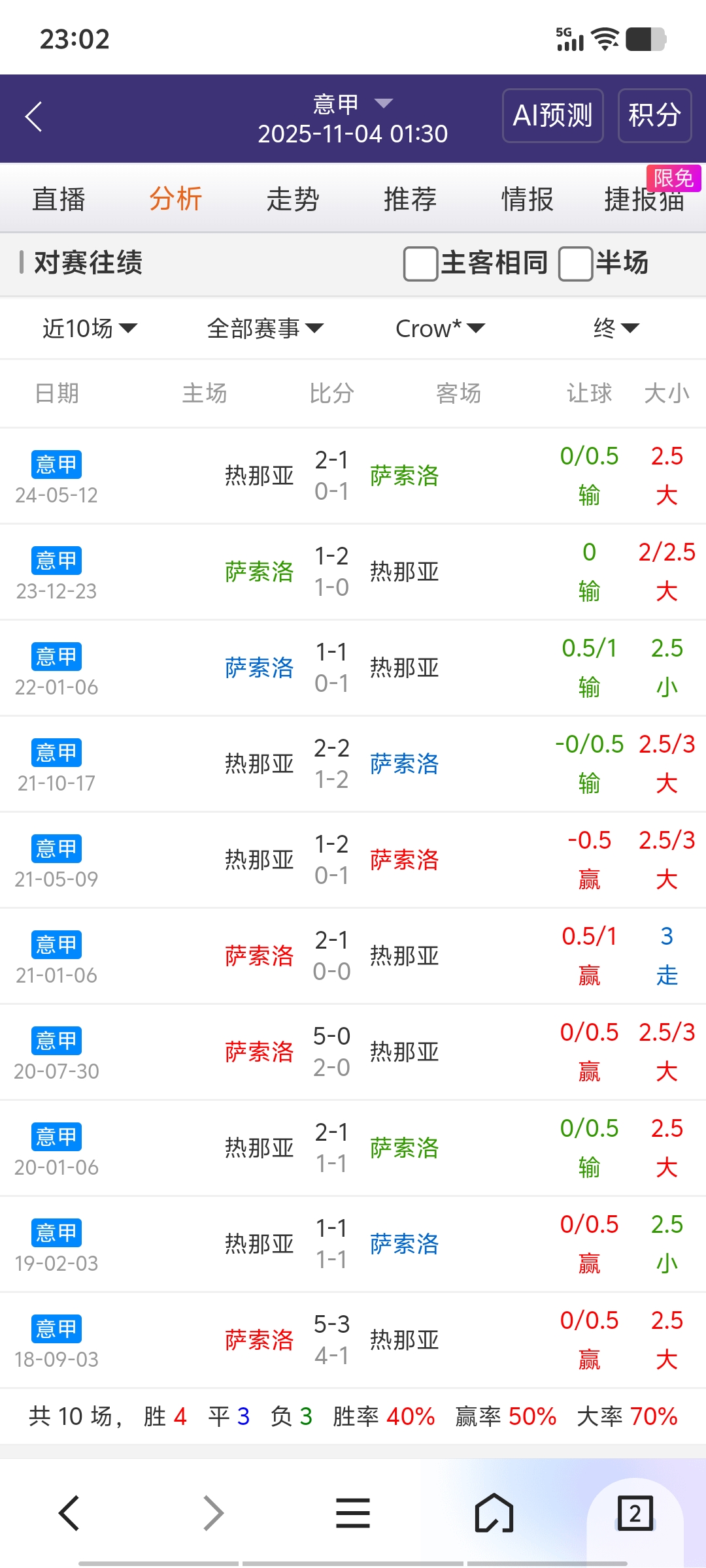Screen dimensions: 706x1568
Task: Enable the 半场 checkbox
Action: pos(576,263)
